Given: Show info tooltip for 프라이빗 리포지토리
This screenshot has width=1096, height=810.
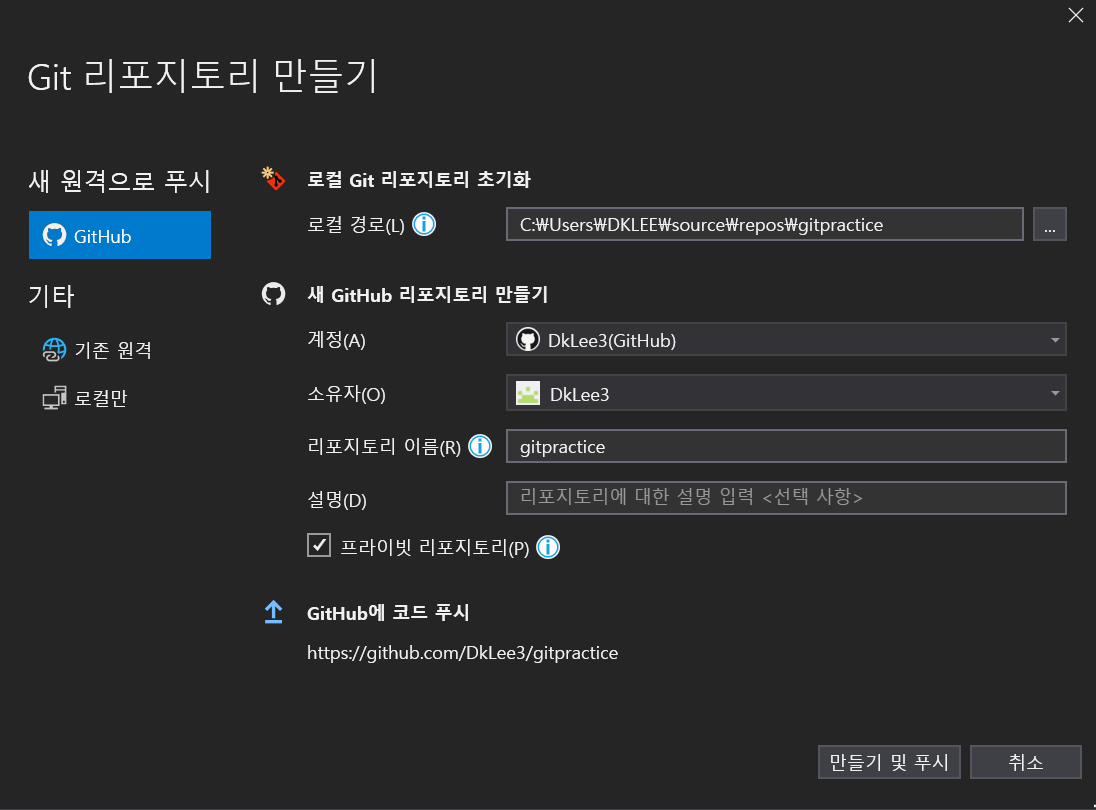Looking at the screenshot, I should point(548,547).
